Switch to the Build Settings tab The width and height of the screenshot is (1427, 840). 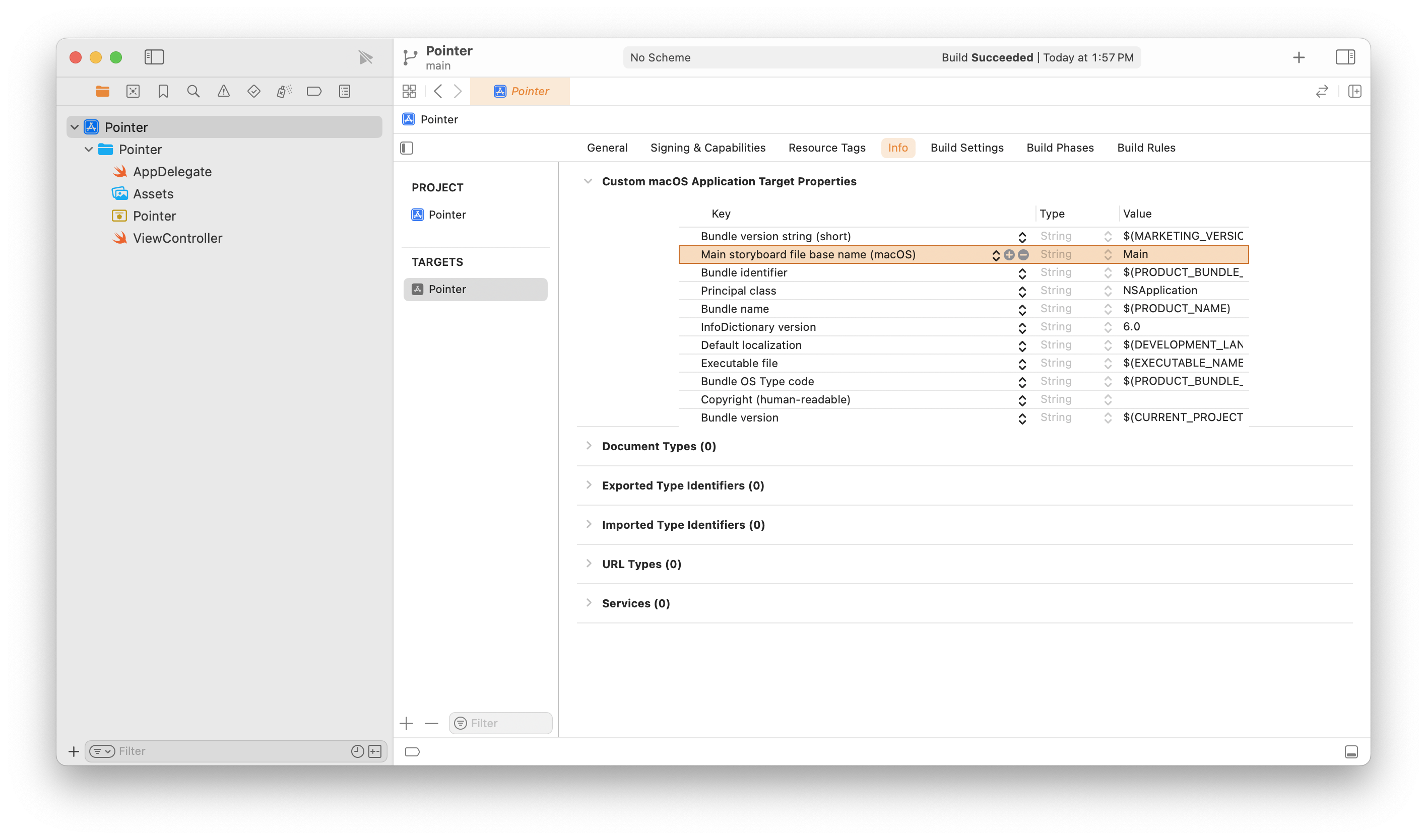pyautogui.click(x=966, y=148)
